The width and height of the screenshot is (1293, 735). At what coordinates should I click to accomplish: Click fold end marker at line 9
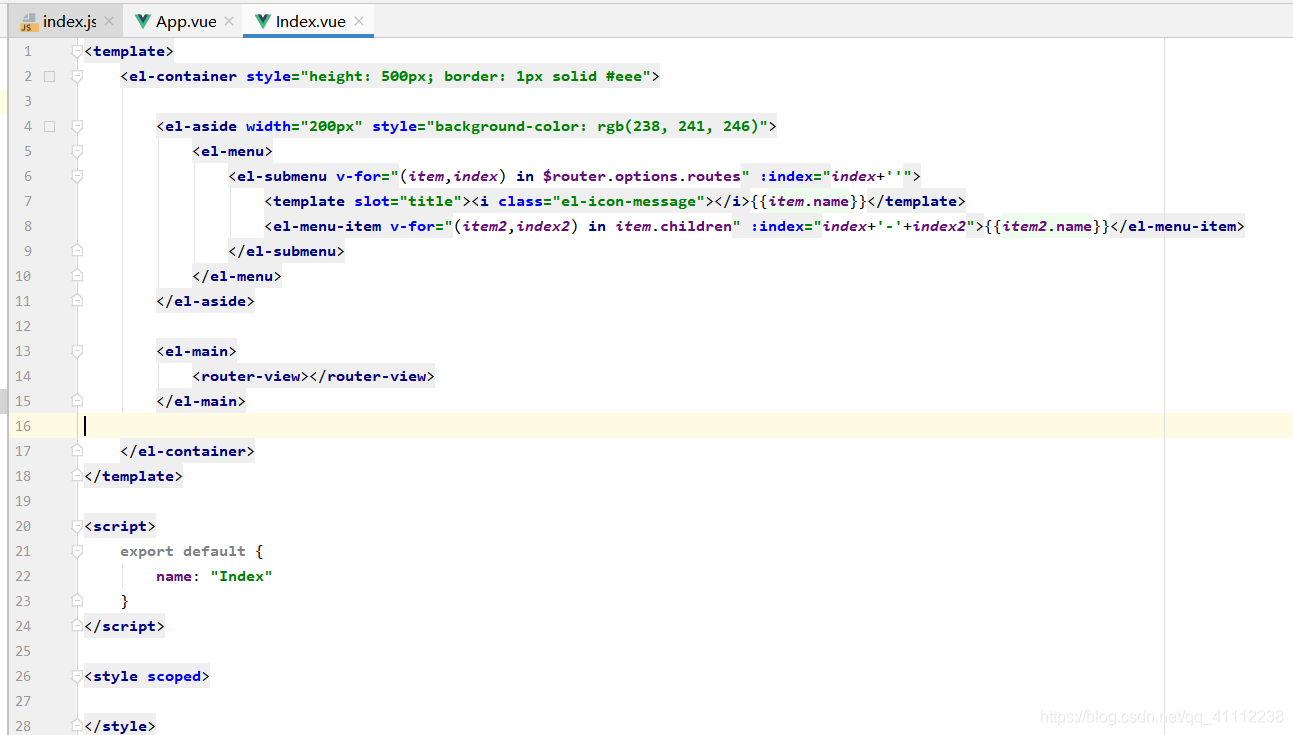click(77, 251)
